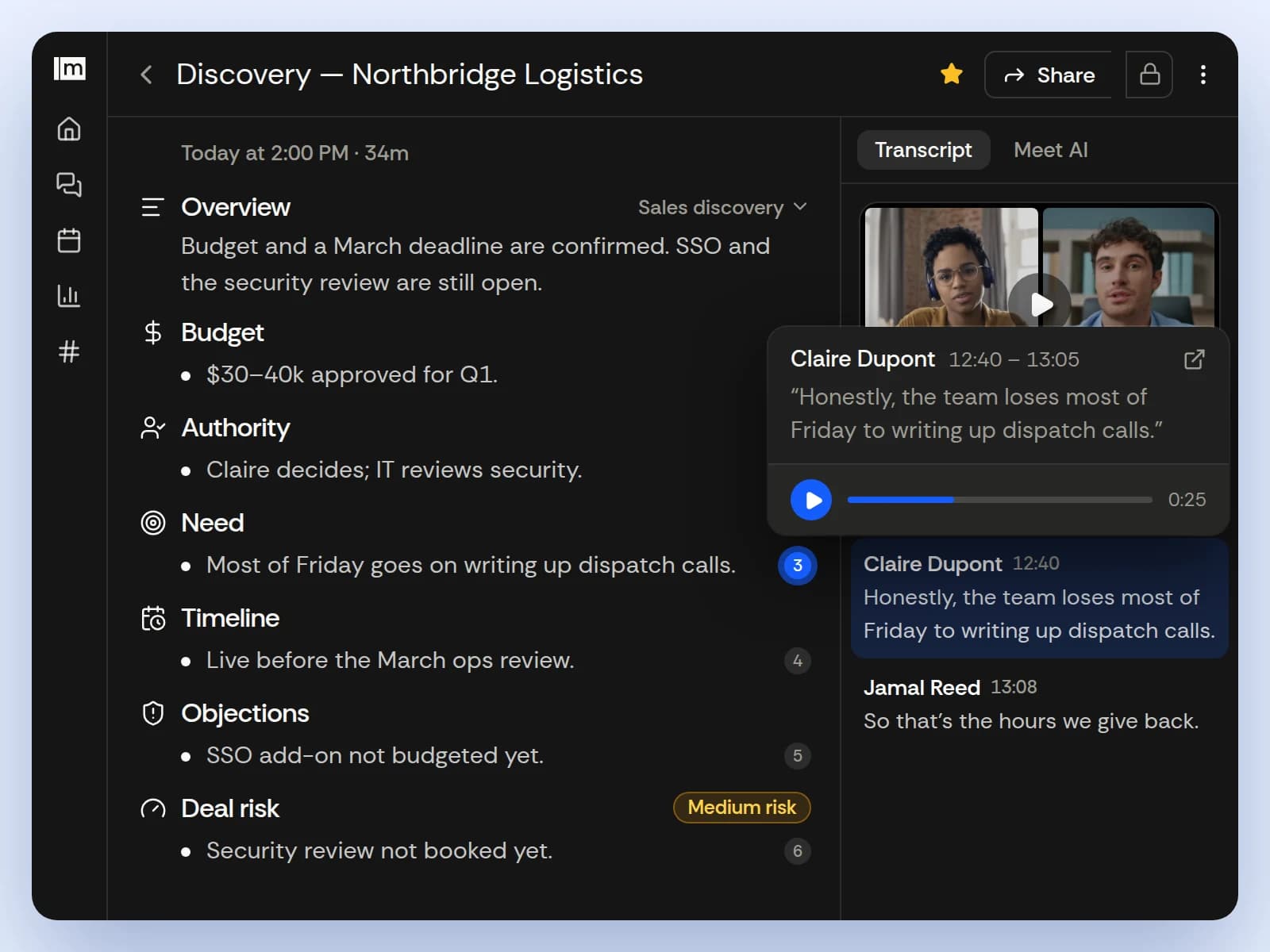Toggle the lock privacy button
The width and height of the screenshot is (1270, 952).
tap(1149, 75)
